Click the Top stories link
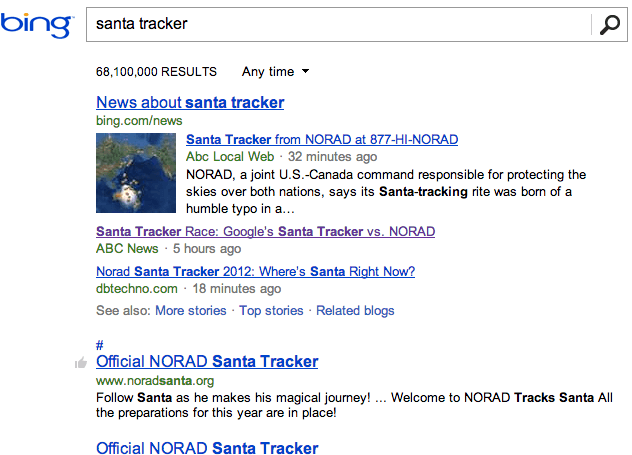This screenshot has width=632, height=455. (x=271, y=310)
